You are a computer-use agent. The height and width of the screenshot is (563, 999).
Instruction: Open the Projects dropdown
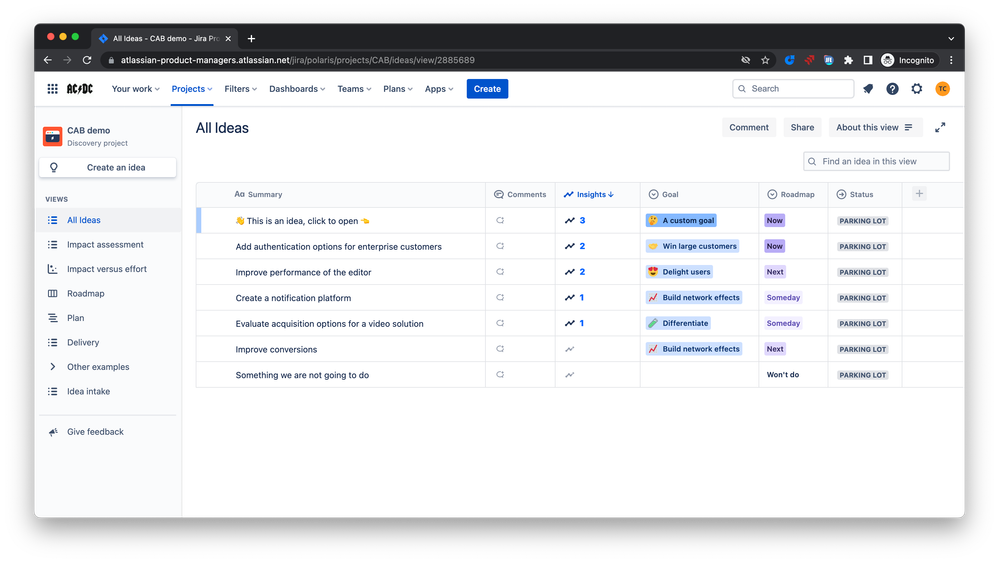point(192,89)
